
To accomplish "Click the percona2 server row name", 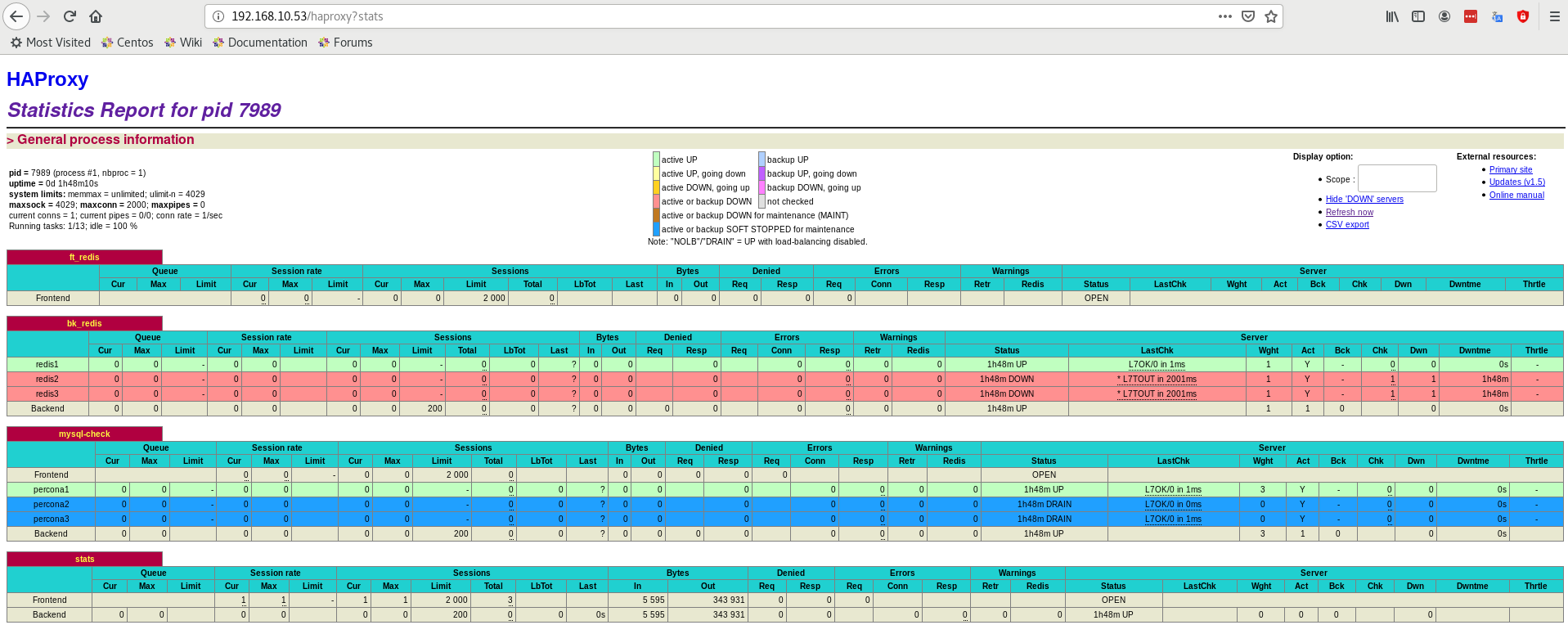I will [51, 504].
